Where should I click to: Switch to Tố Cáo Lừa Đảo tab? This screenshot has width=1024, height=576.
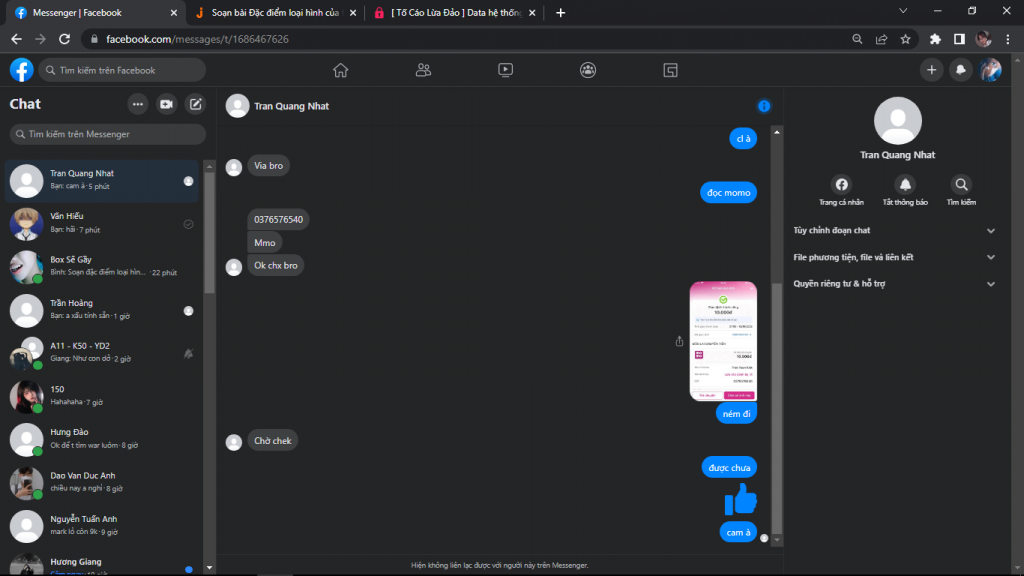pyautogui.click(x=448, y=13)
